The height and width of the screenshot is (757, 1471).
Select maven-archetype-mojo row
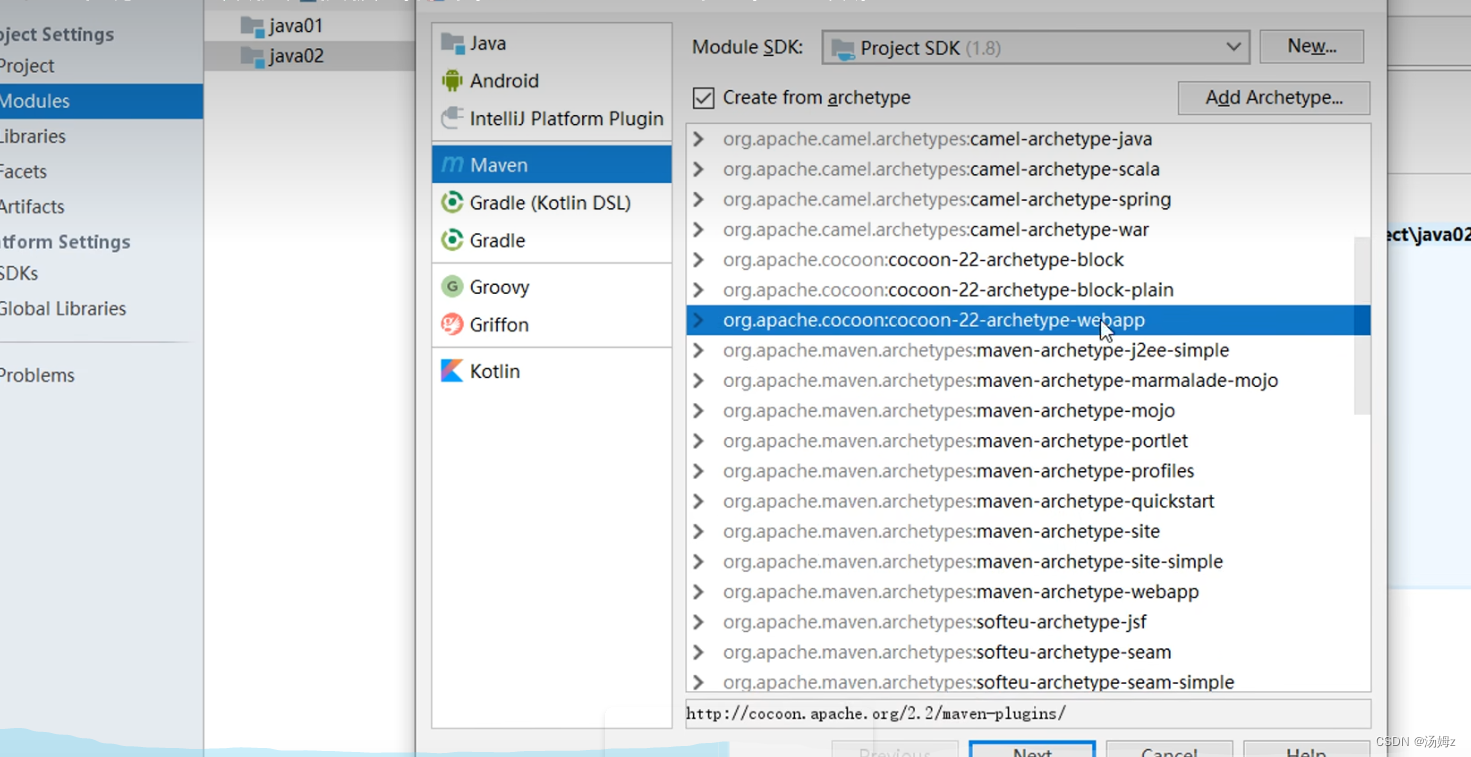point(1028,411)
